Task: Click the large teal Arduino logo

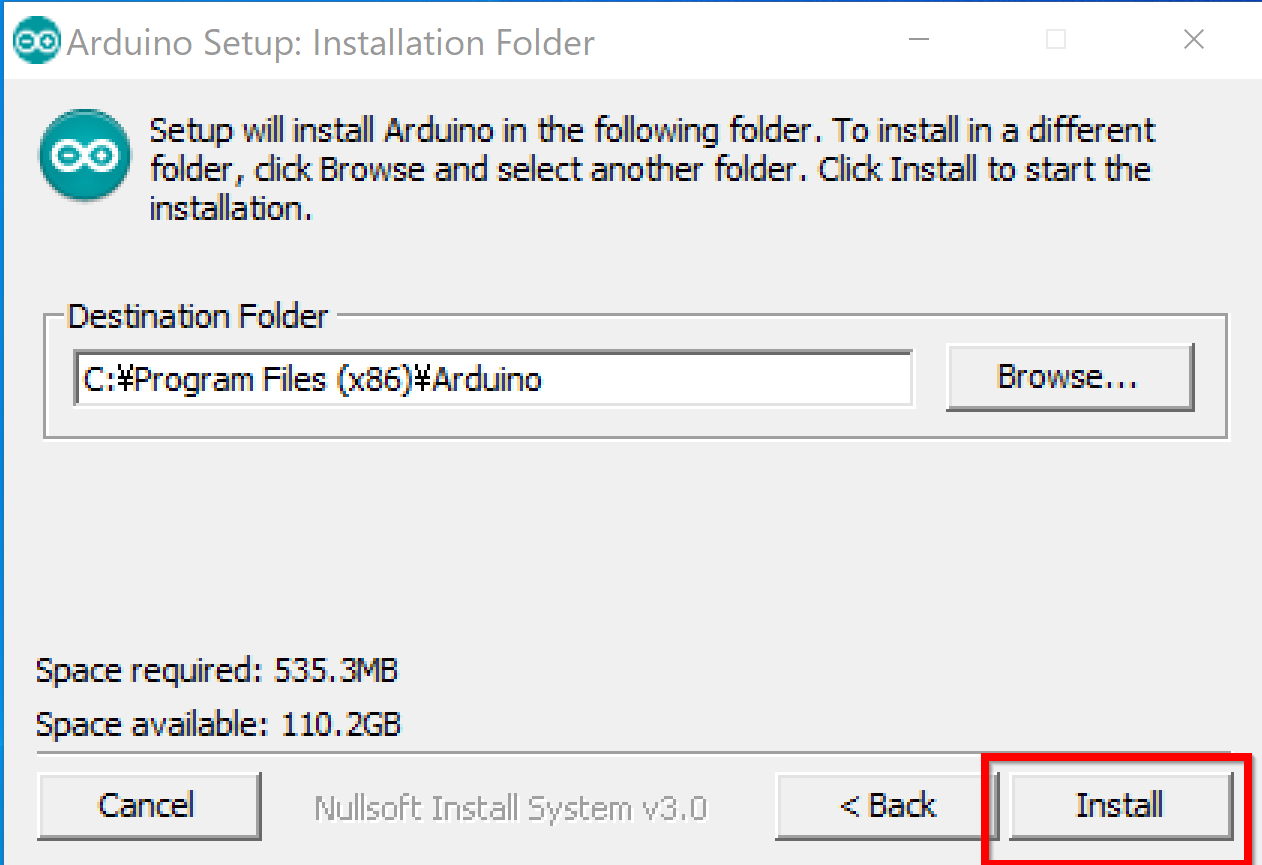Action: (x=84, y=155)
